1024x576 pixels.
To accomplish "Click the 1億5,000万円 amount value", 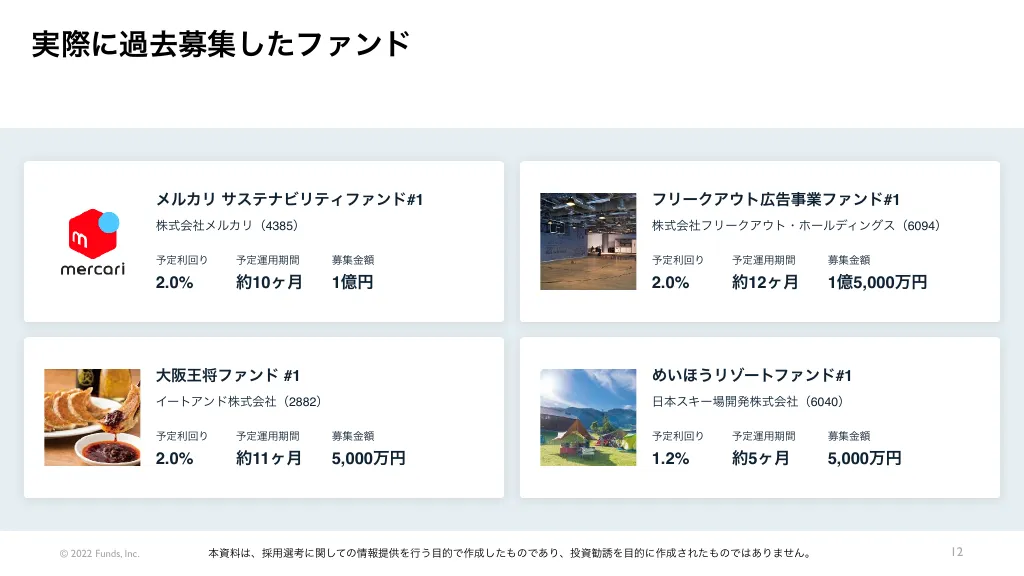I will (877, 282).
